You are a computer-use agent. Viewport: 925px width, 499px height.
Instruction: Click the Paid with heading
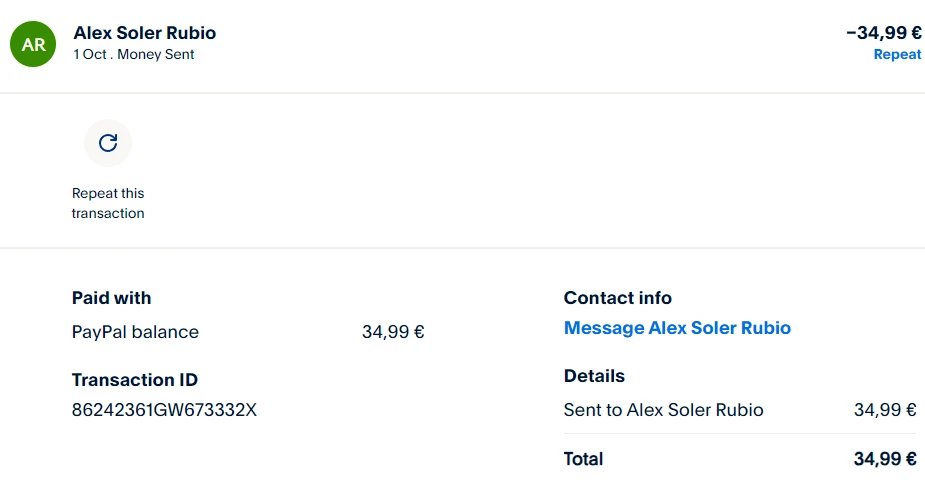[111, 298]
